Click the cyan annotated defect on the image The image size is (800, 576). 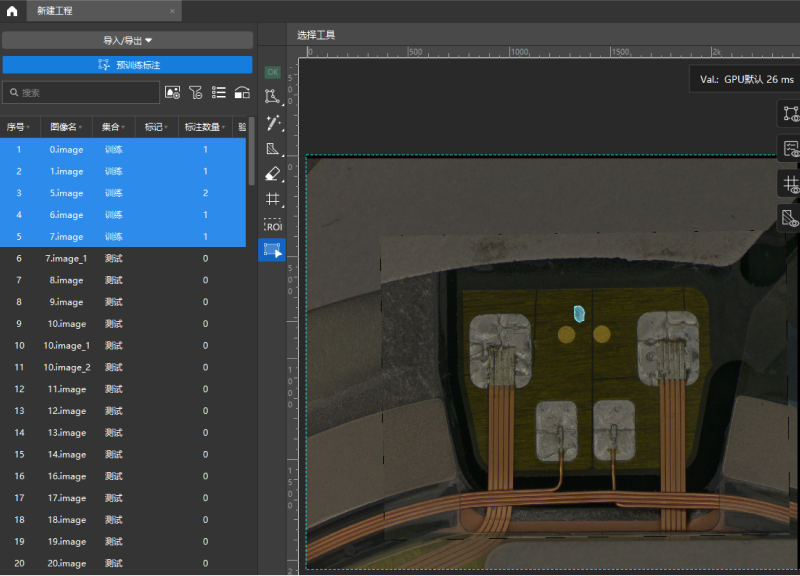(x=579, y=314)
